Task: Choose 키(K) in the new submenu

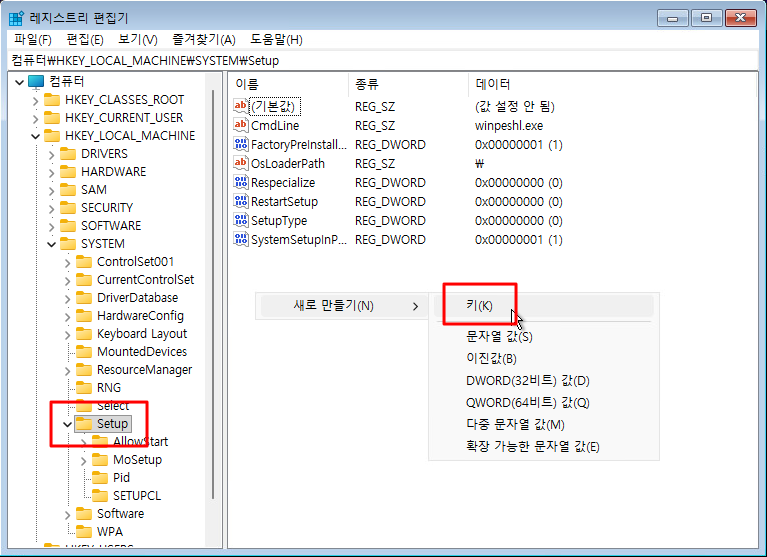Action: (543, 306)
